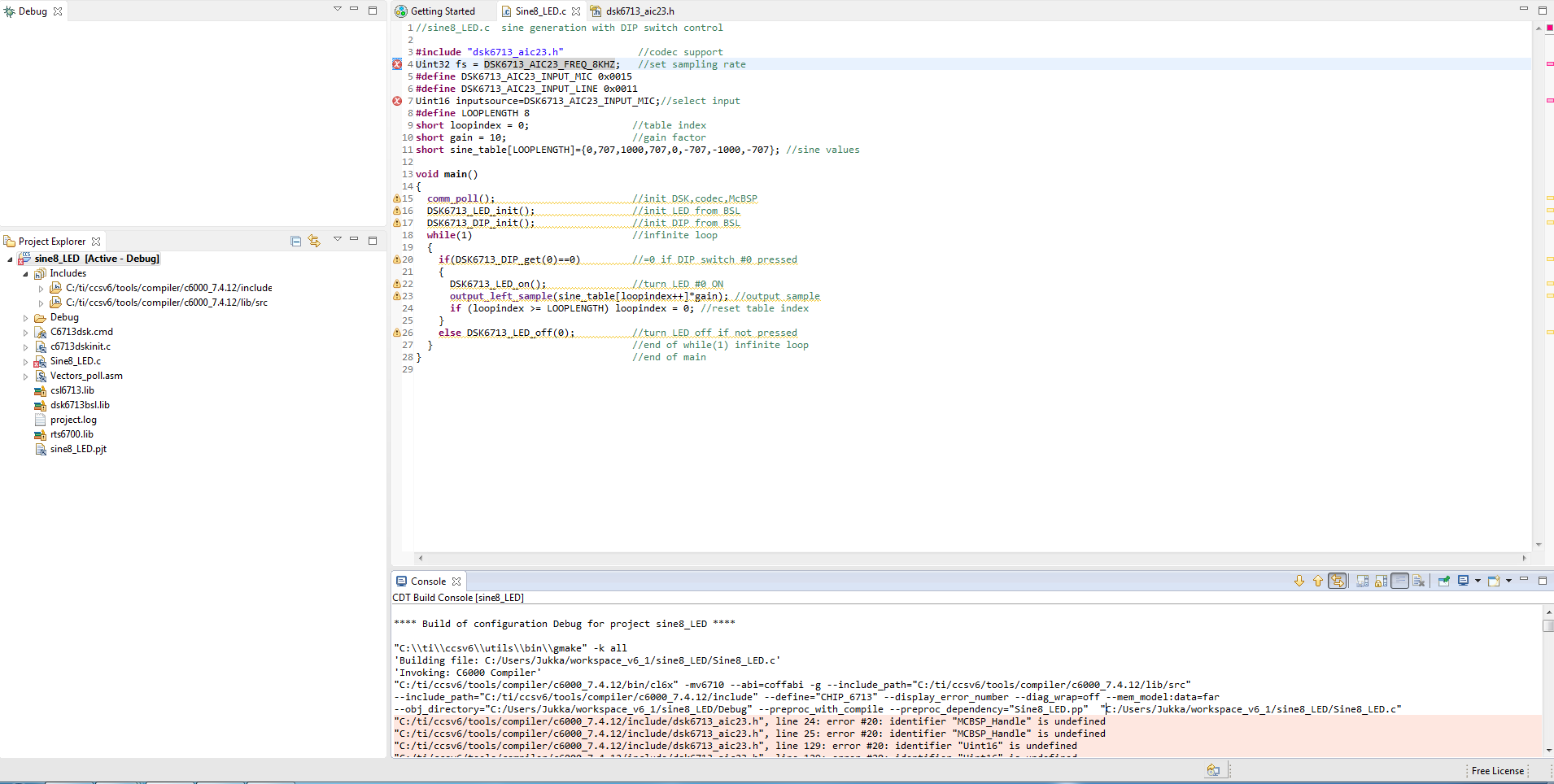
Task: Collapse all in Project Explorer toolbar
Action: coord(295,241)
